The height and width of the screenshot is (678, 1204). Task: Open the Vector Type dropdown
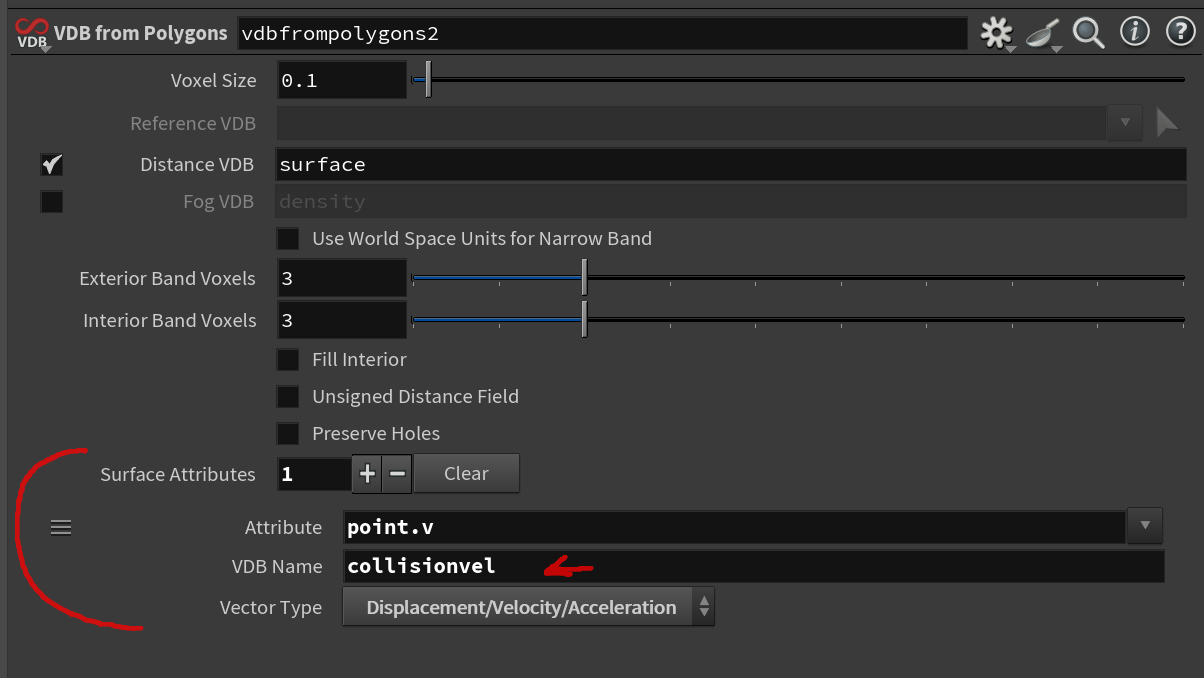[528, 607]
